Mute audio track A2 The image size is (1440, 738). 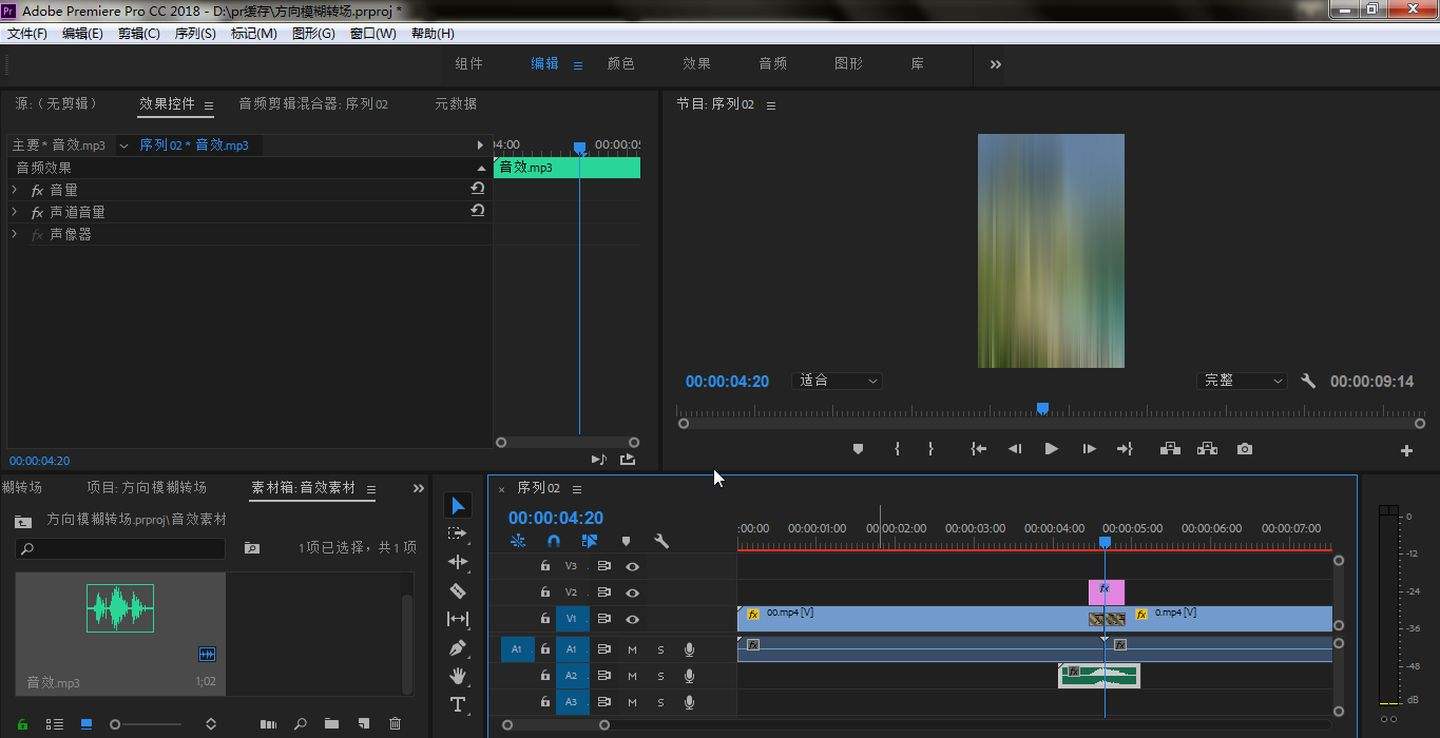(632, 676)
